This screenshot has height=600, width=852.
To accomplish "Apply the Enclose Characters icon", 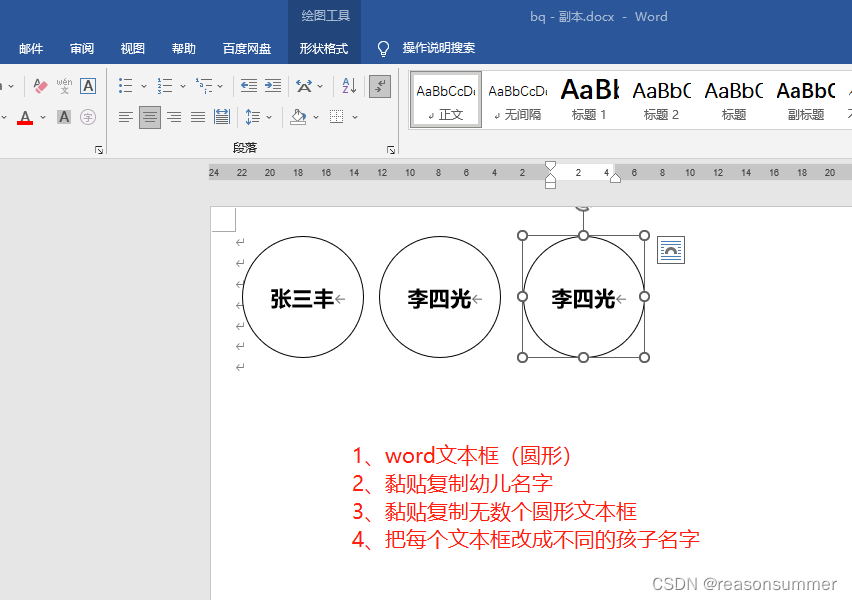I will tap(88, 116).
